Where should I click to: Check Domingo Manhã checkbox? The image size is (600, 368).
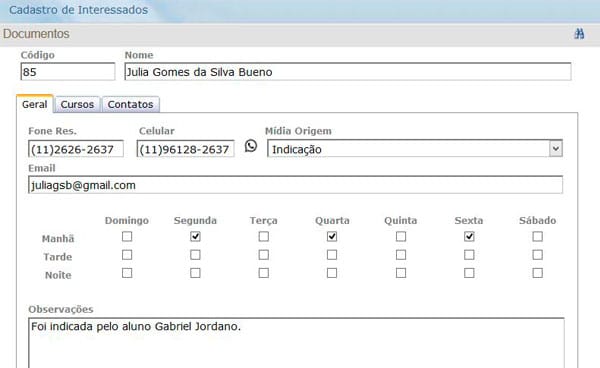pyautogui.click(x=127, y=236)
